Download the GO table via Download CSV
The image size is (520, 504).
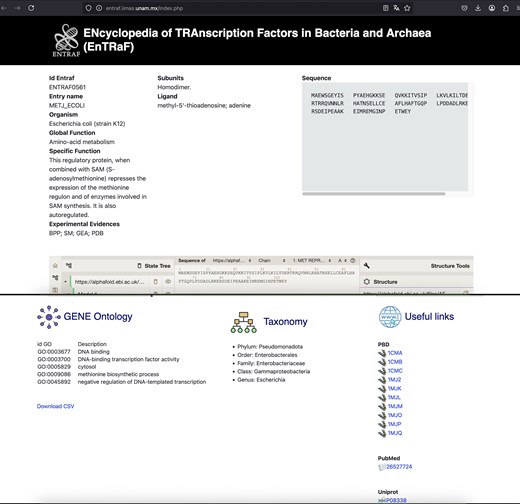pos(56,406)
